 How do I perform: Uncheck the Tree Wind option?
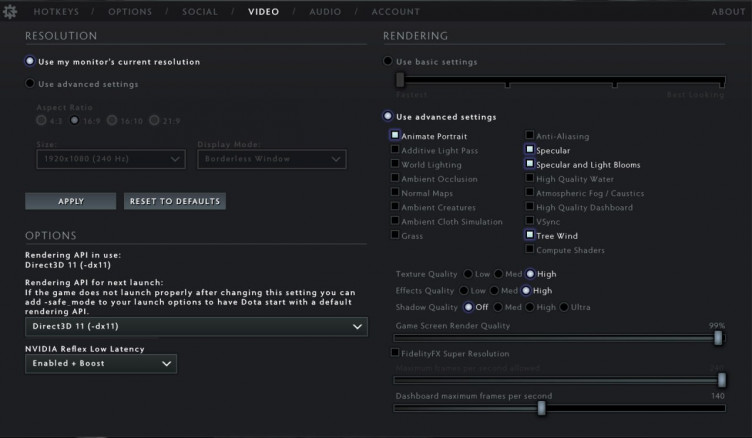pos(530,235)
